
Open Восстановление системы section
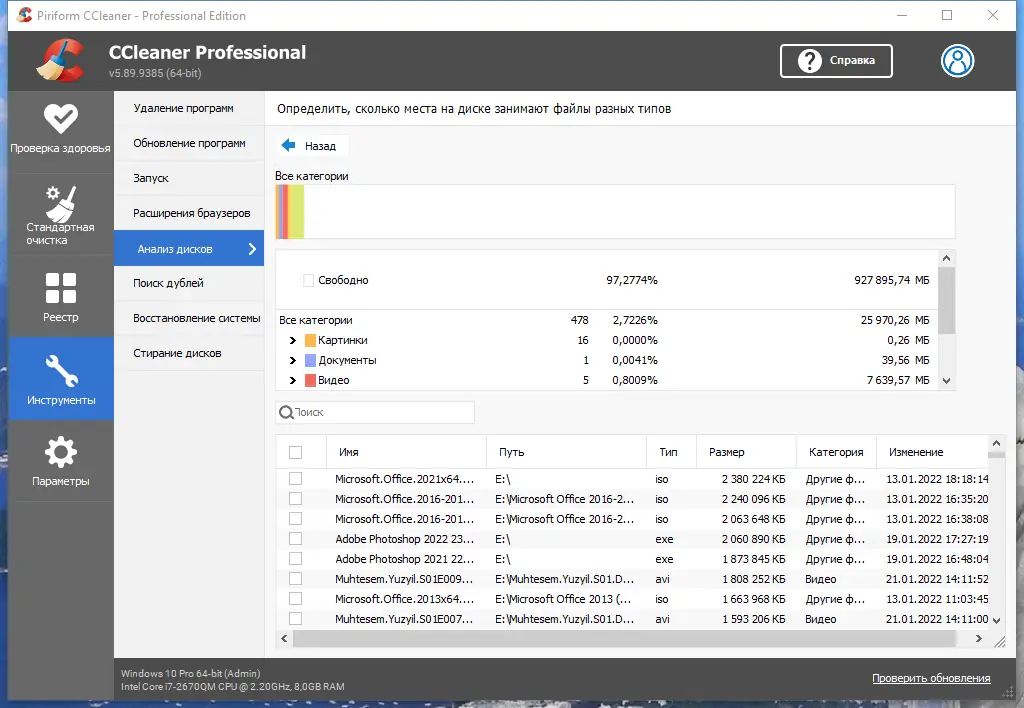tap(189, 318)
